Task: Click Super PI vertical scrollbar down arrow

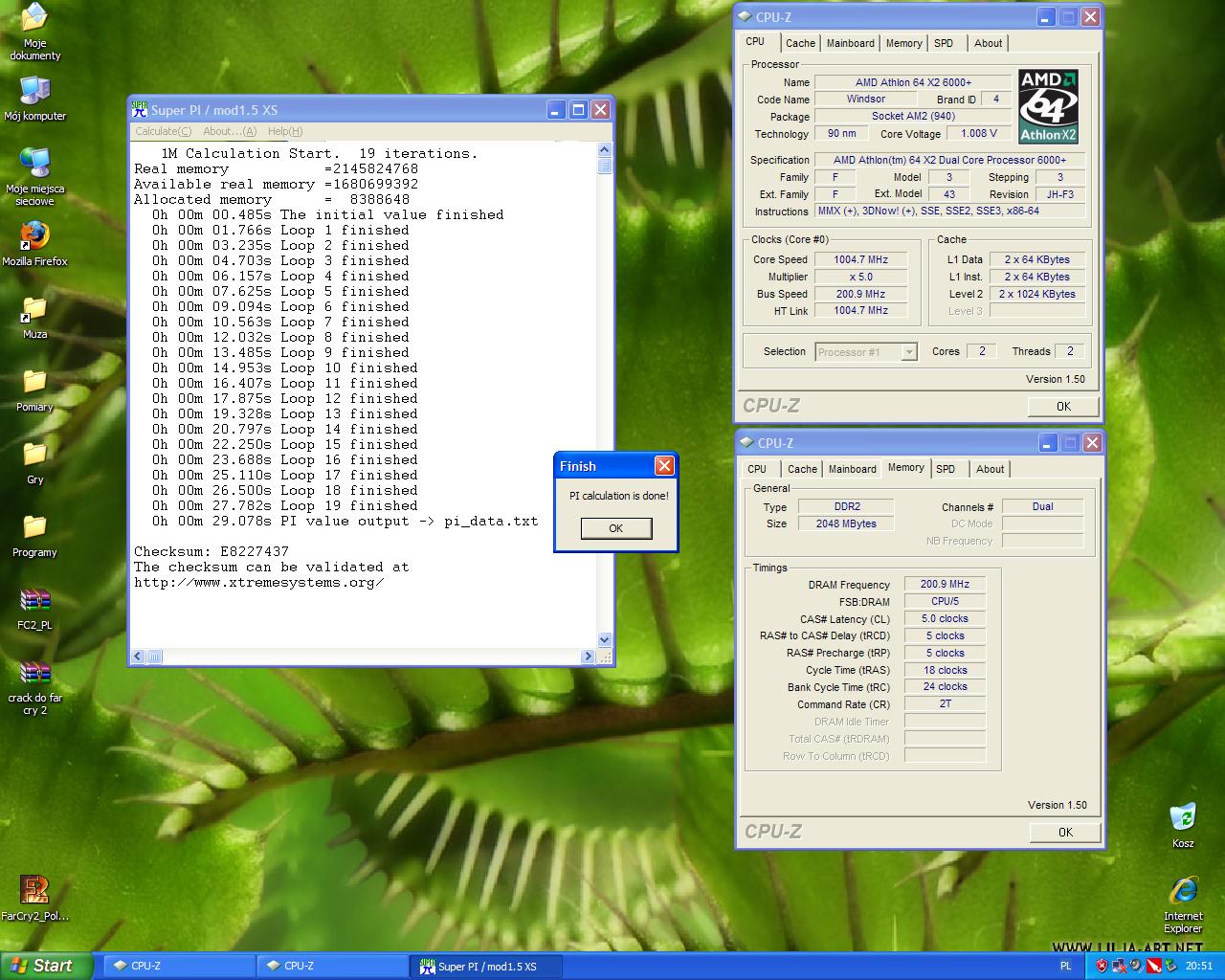Action: 604,639
